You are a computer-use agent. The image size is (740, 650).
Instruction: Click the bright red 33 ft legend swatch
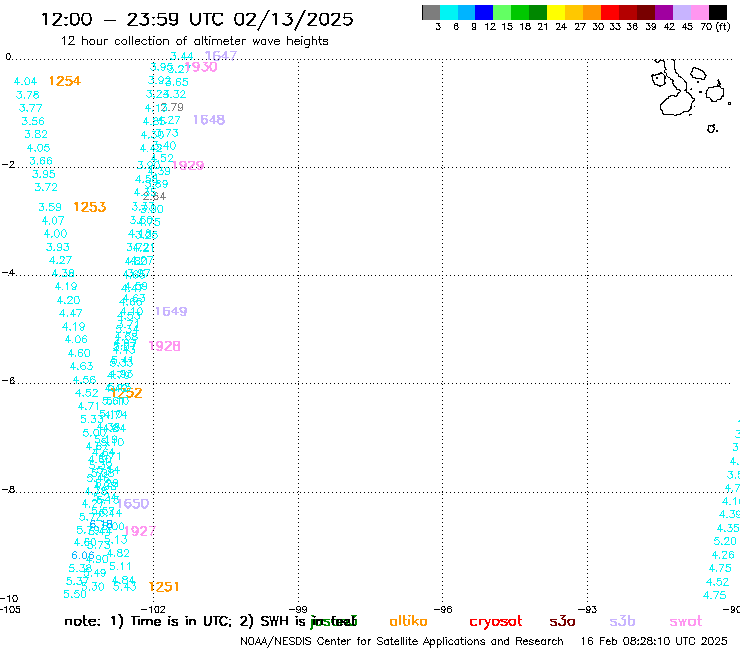click(x=610, y=12)
